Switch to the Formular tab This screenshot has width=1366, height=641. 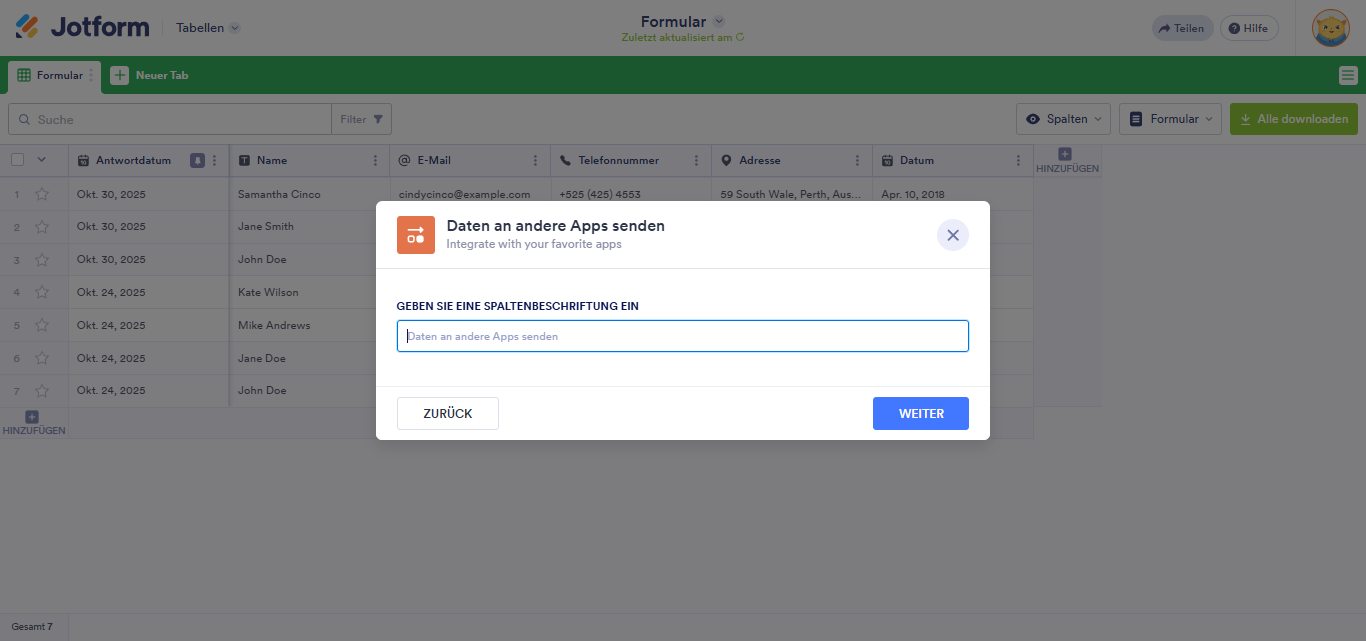[54, 75]
